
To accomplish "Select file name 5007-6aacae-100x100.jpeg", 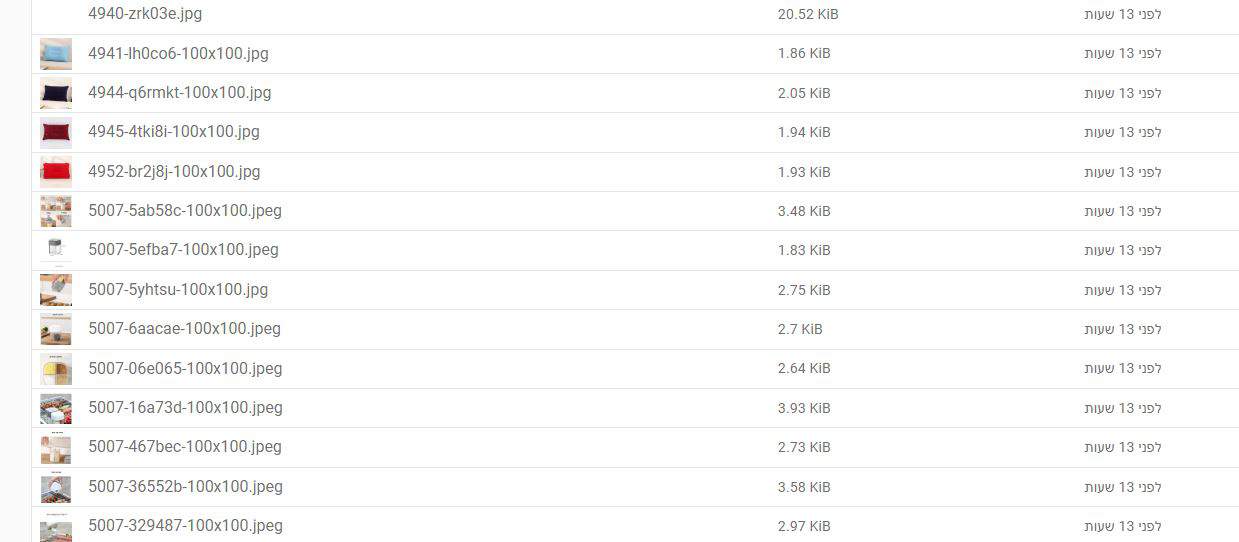I will pyautogui.click(x=185, y=328).
